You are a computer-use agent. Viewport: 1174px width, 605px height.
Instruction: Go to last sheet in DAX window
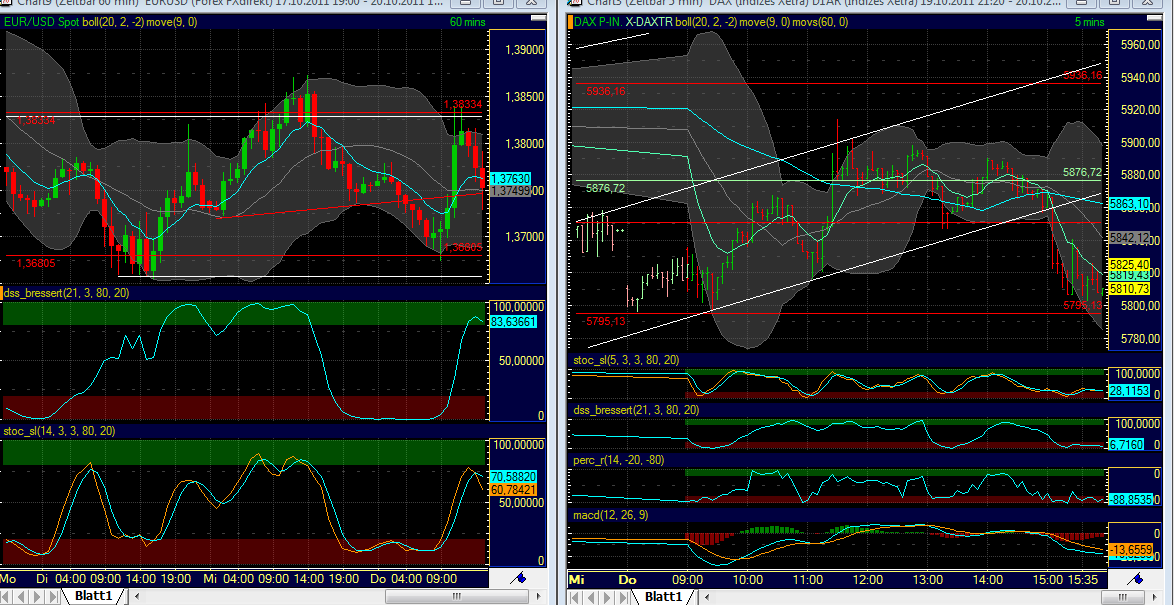[621, 597]
